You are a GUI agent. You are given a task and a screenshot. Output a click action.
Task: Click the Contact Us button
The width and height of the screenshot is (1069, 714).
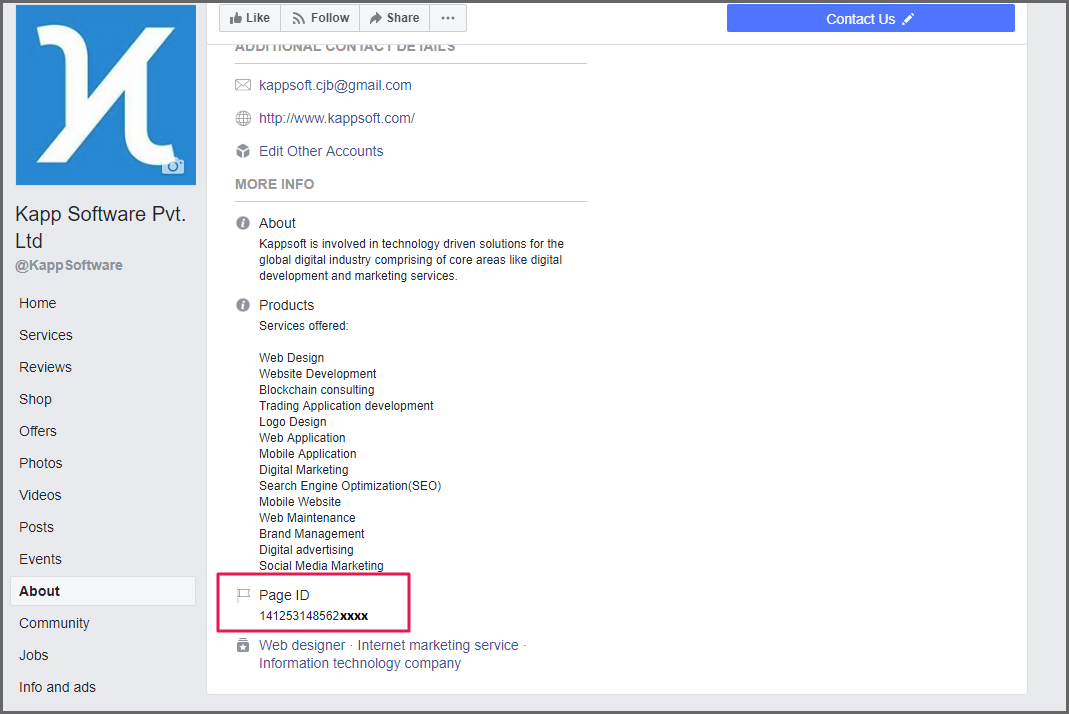(871, 18)
